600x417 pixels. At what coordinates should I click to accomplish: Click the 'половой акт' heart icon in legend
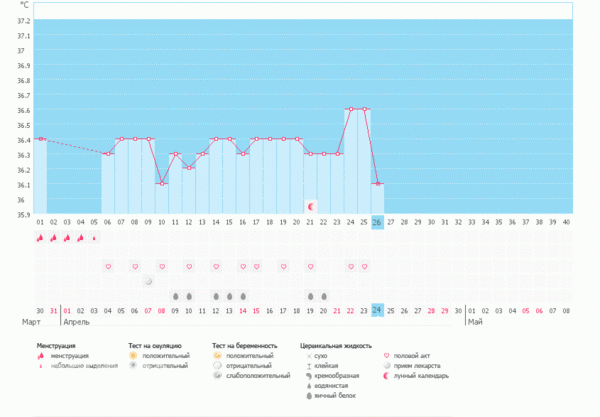(x=389, y=355)
